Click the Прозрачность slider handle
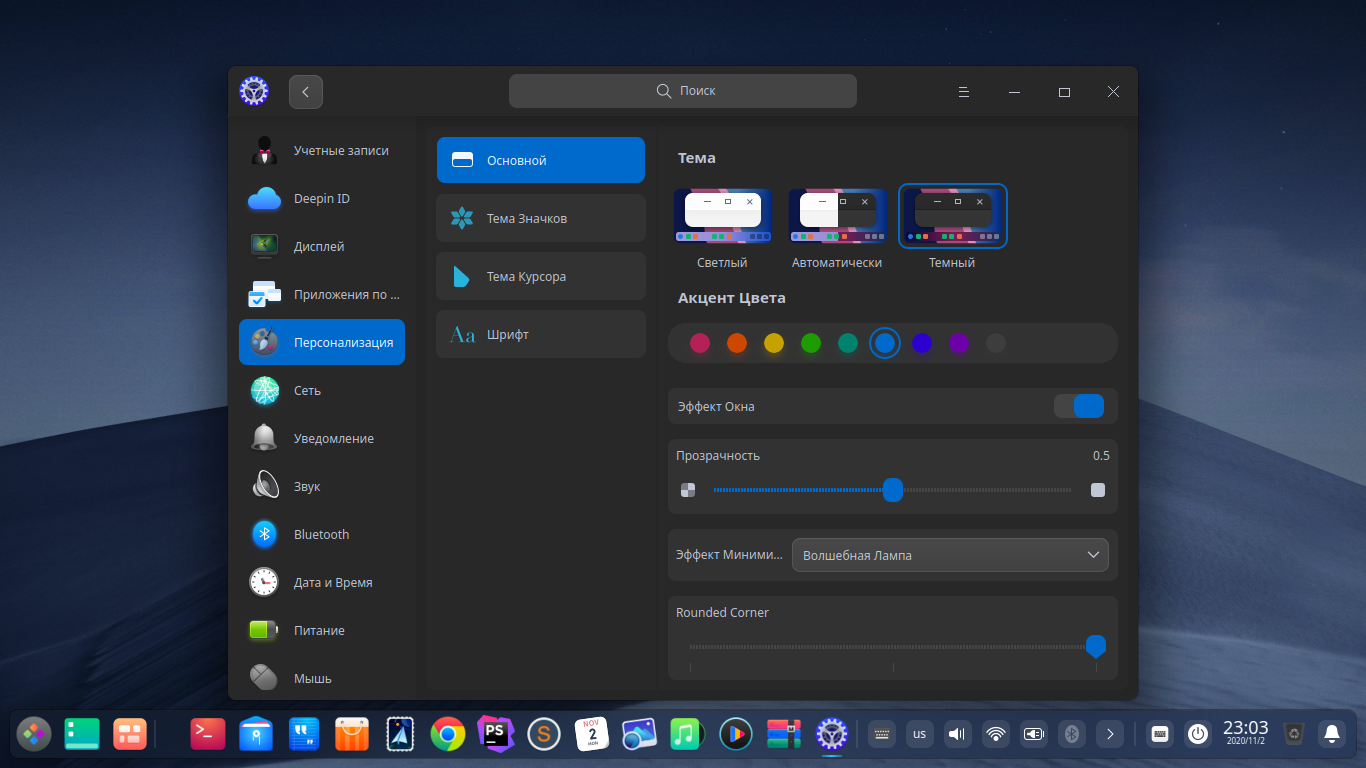This screenshot has width=1366, height=768. tap(893, 490)
